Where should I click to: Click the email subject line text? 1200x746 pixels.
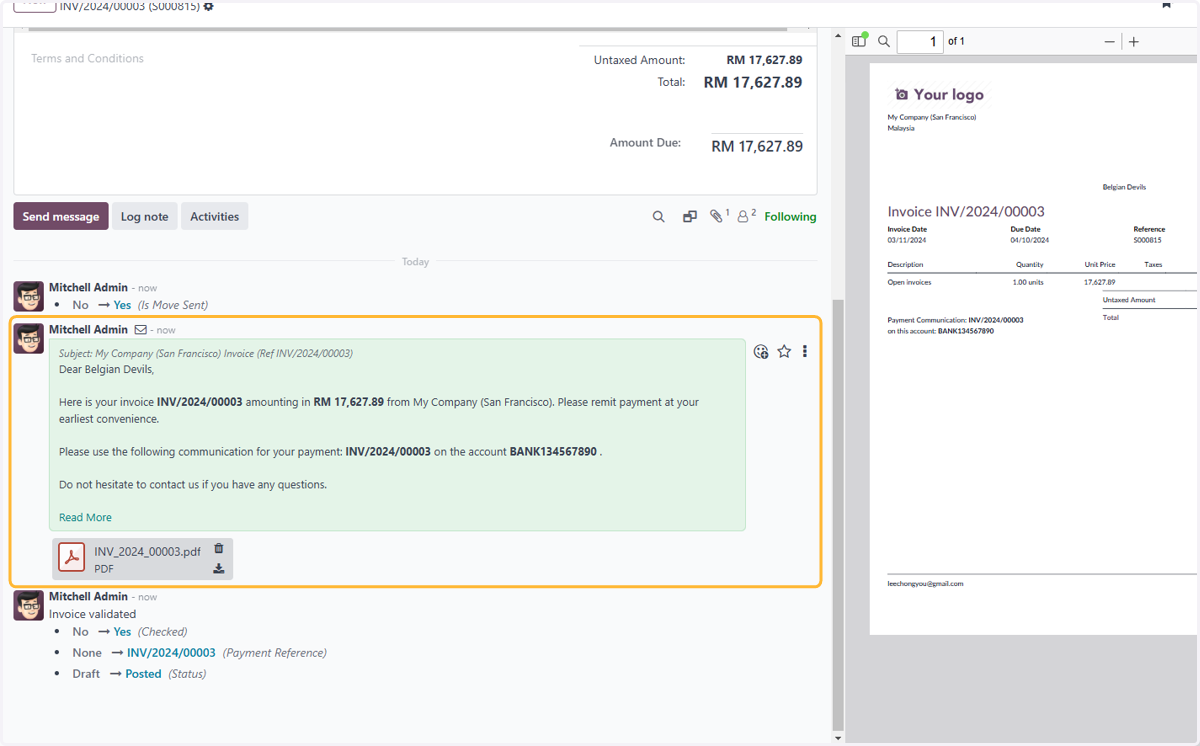(206, 353)
